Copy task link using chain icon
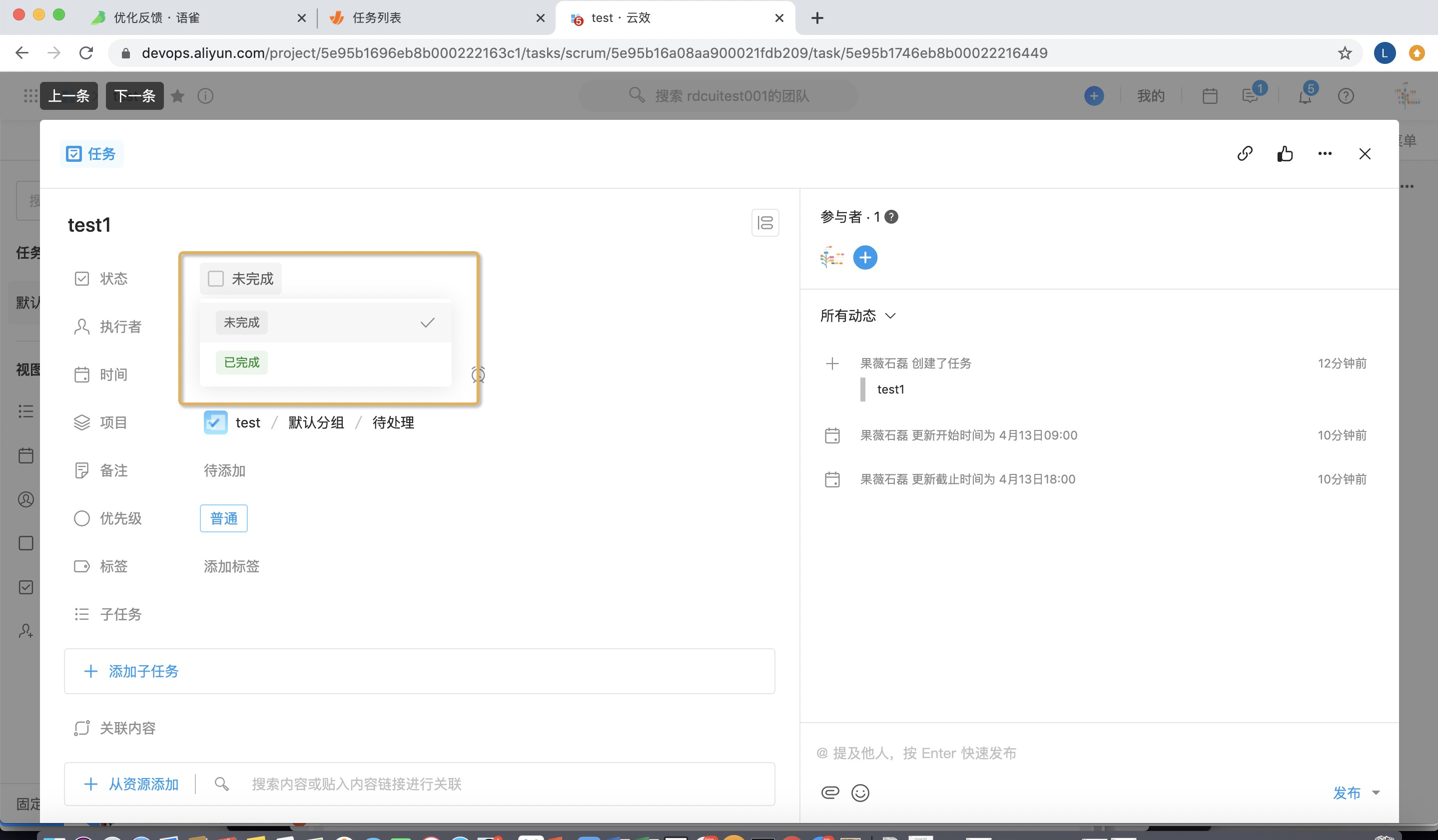 pyautogui.click(x=1245, y=153)
